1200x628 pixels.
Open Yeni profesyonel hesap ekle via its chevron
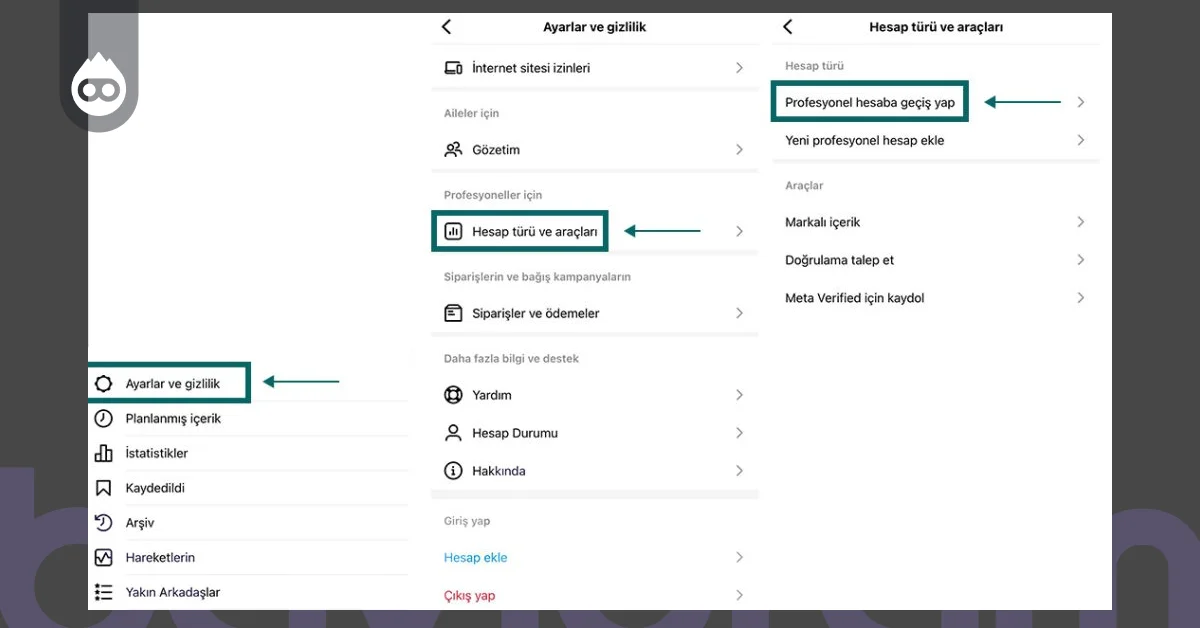pyautogui.click(x=1081, y=140)
